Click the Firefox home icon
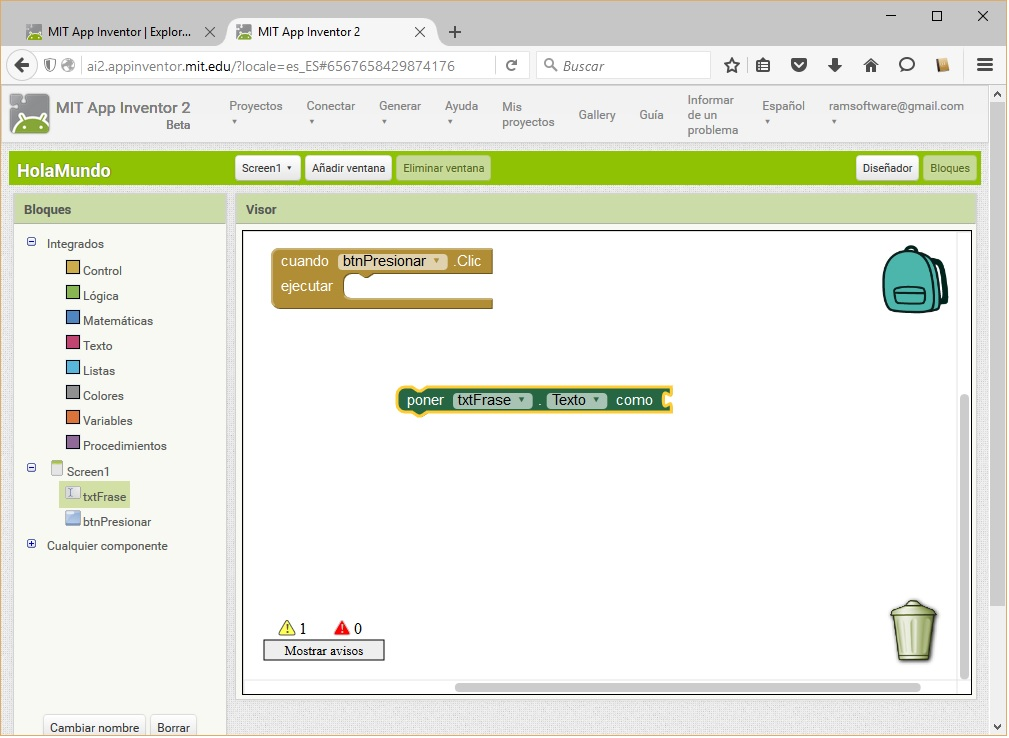Screen dimensions: 1009x738 870,66
